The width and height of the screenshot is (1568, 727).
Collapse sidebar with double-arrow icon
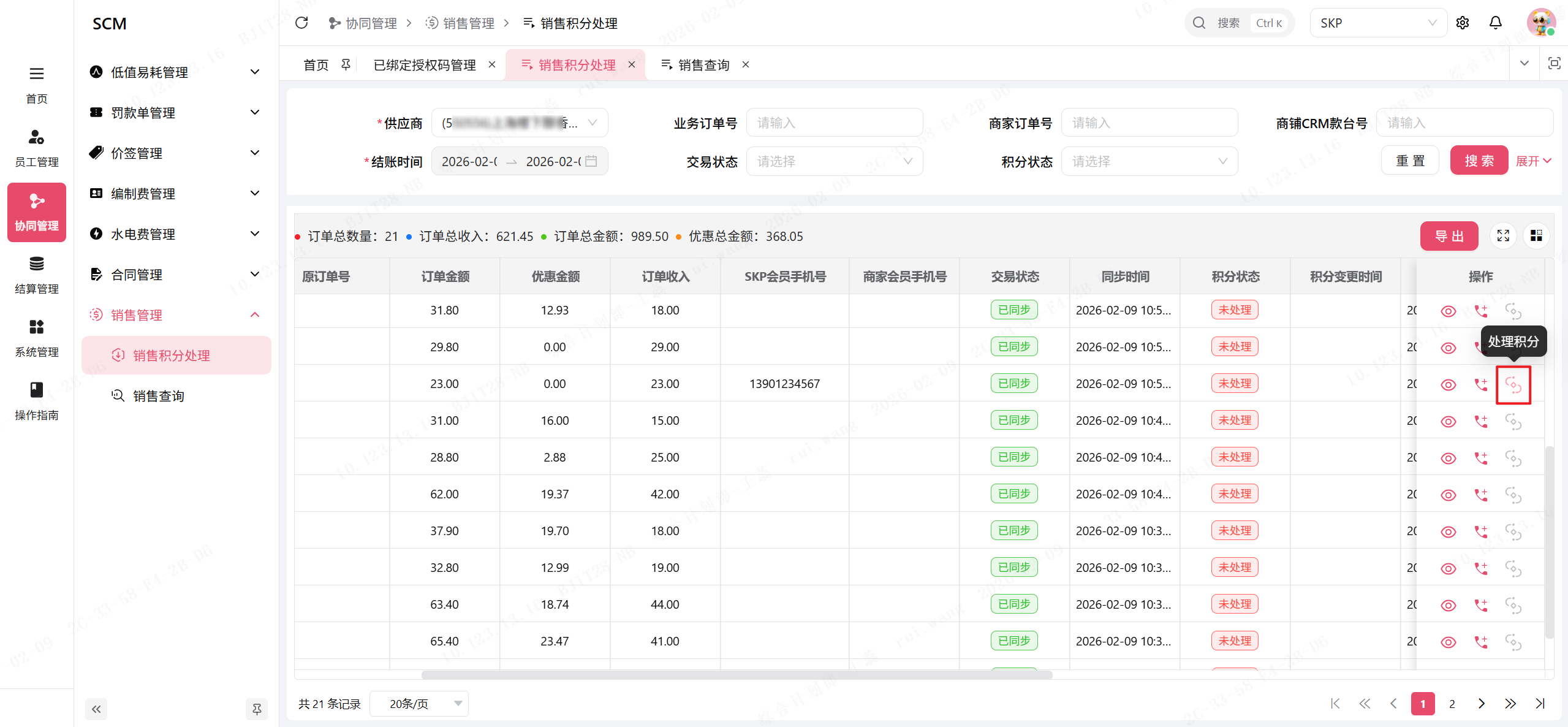(x=96, y=709)
